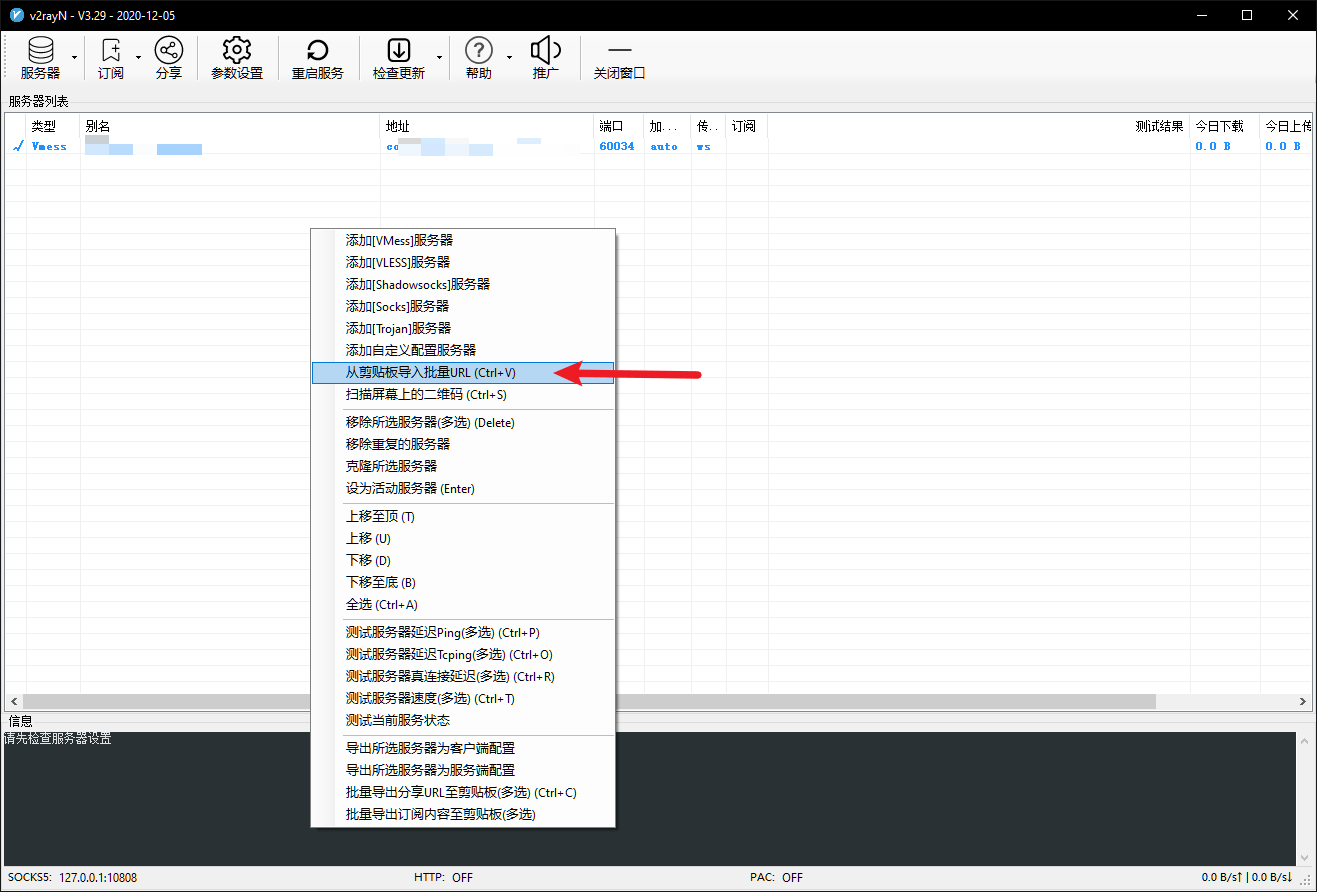Select 从剪贴板导入批量URL menu entry
Screen dimensions: 1317x892
pyautogui.click(x=431, y=373)
